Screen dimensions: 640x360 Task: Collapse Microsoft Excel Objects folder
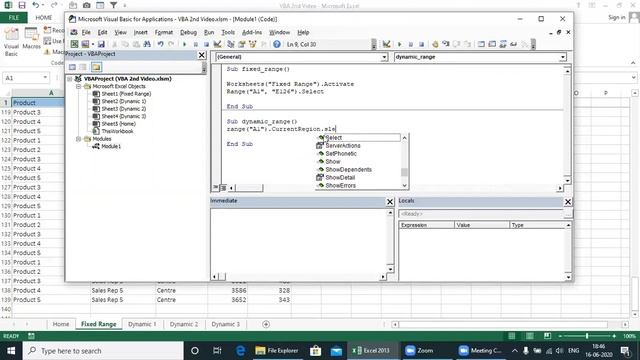coord(78,87)
